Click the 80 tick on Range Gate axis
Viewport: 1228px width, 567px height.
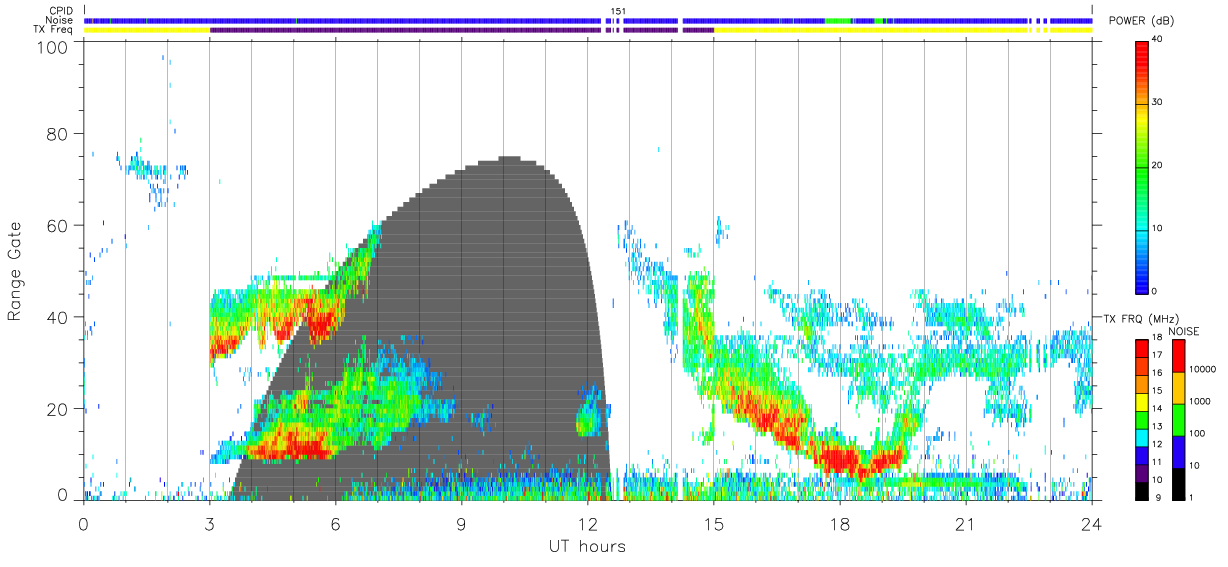[x=59, y=134]
